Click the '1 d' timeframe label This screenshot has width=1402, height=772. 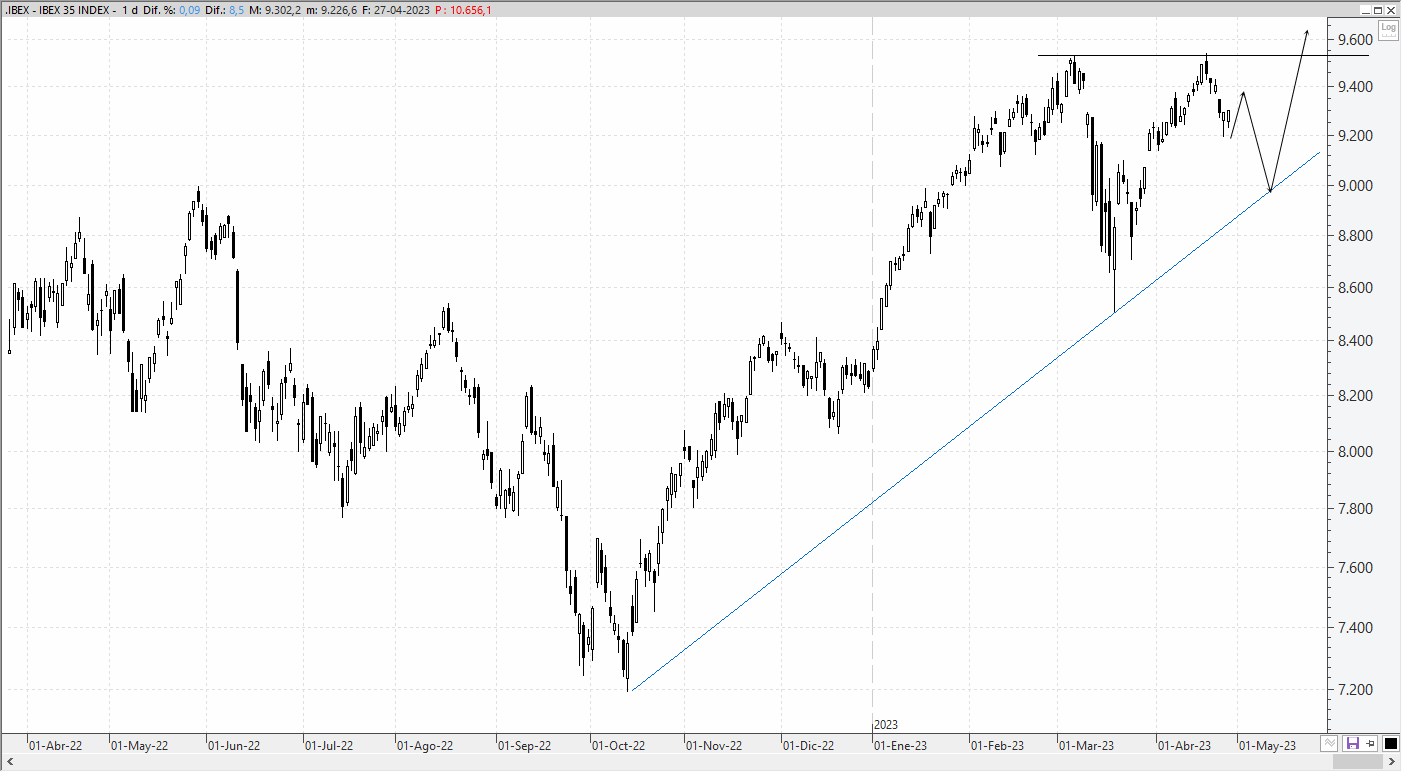tap(129, 10)
